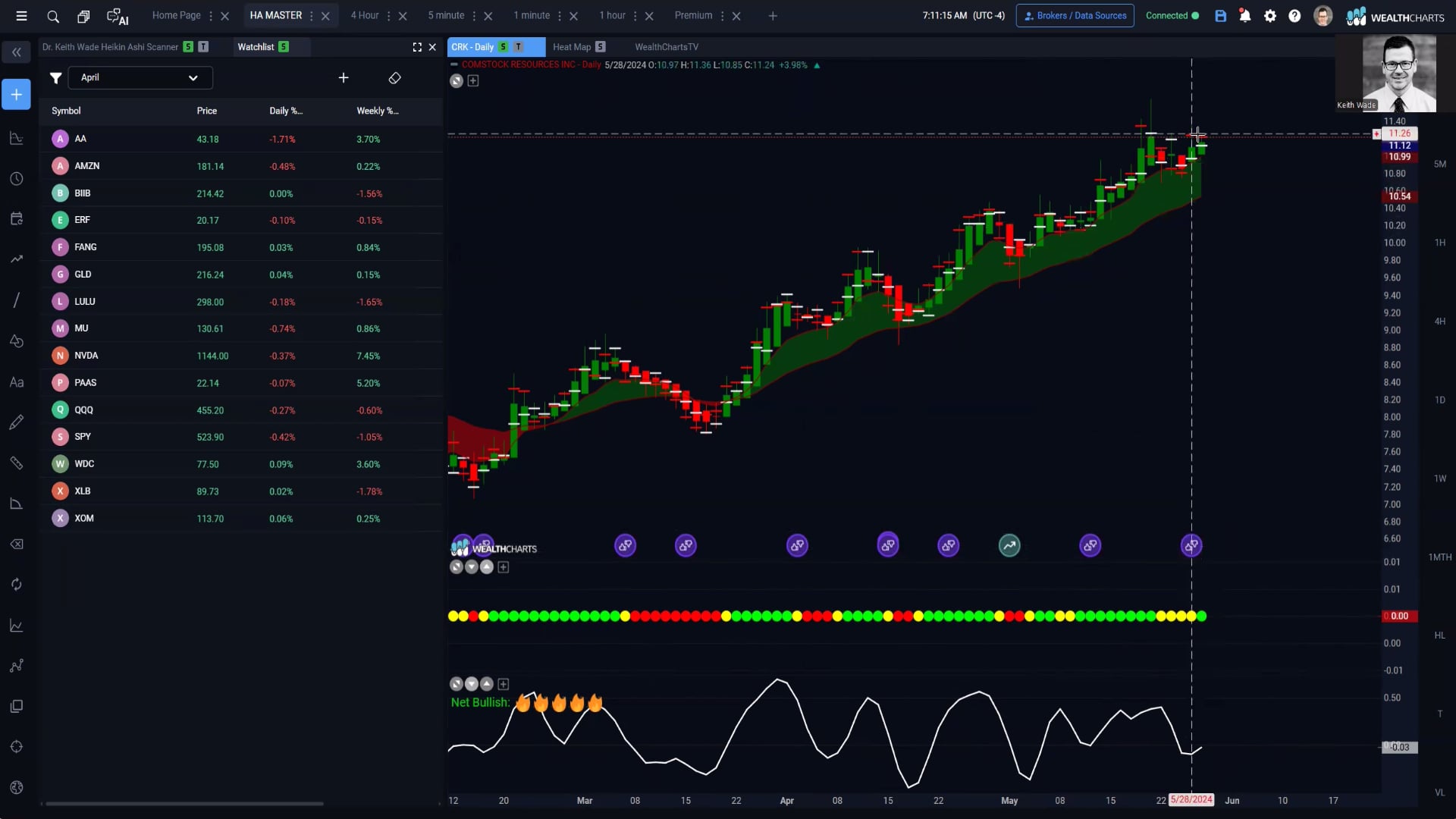Open the calendar icon in left sidebar

click(16, 219)
